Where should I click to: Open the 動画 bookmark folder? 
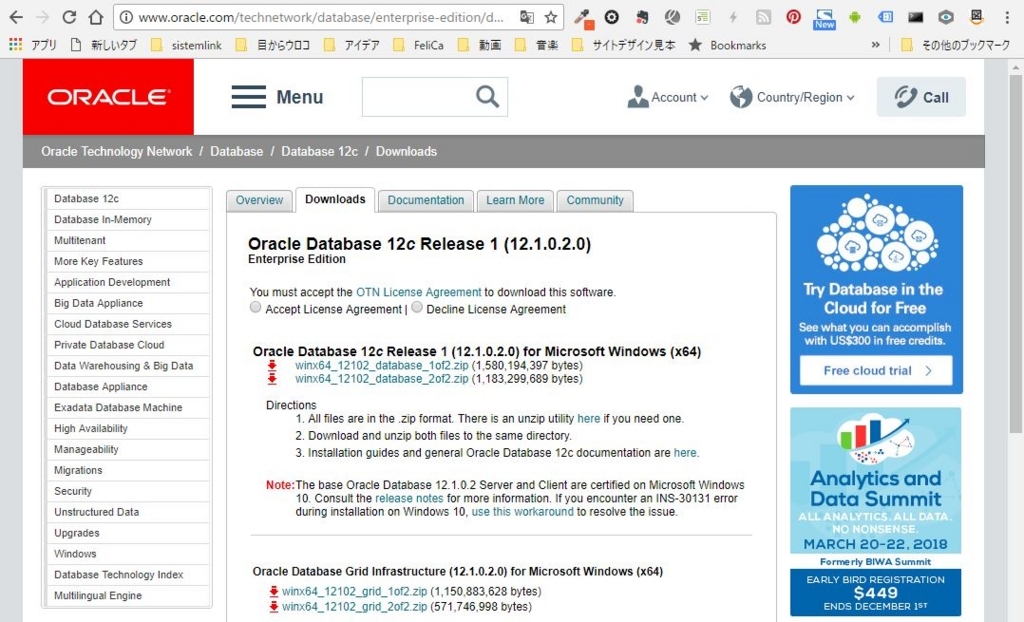pos(481,45)
